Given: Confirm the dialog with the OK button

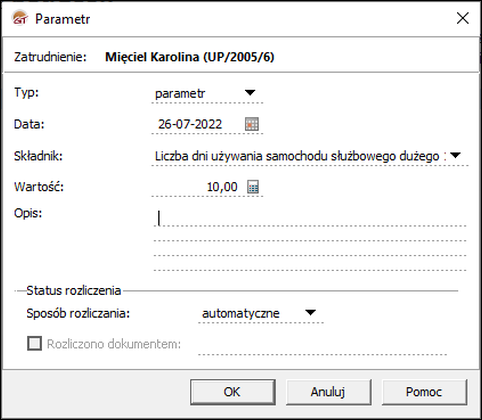Looking at the screenshot, I should coord(233,392).
